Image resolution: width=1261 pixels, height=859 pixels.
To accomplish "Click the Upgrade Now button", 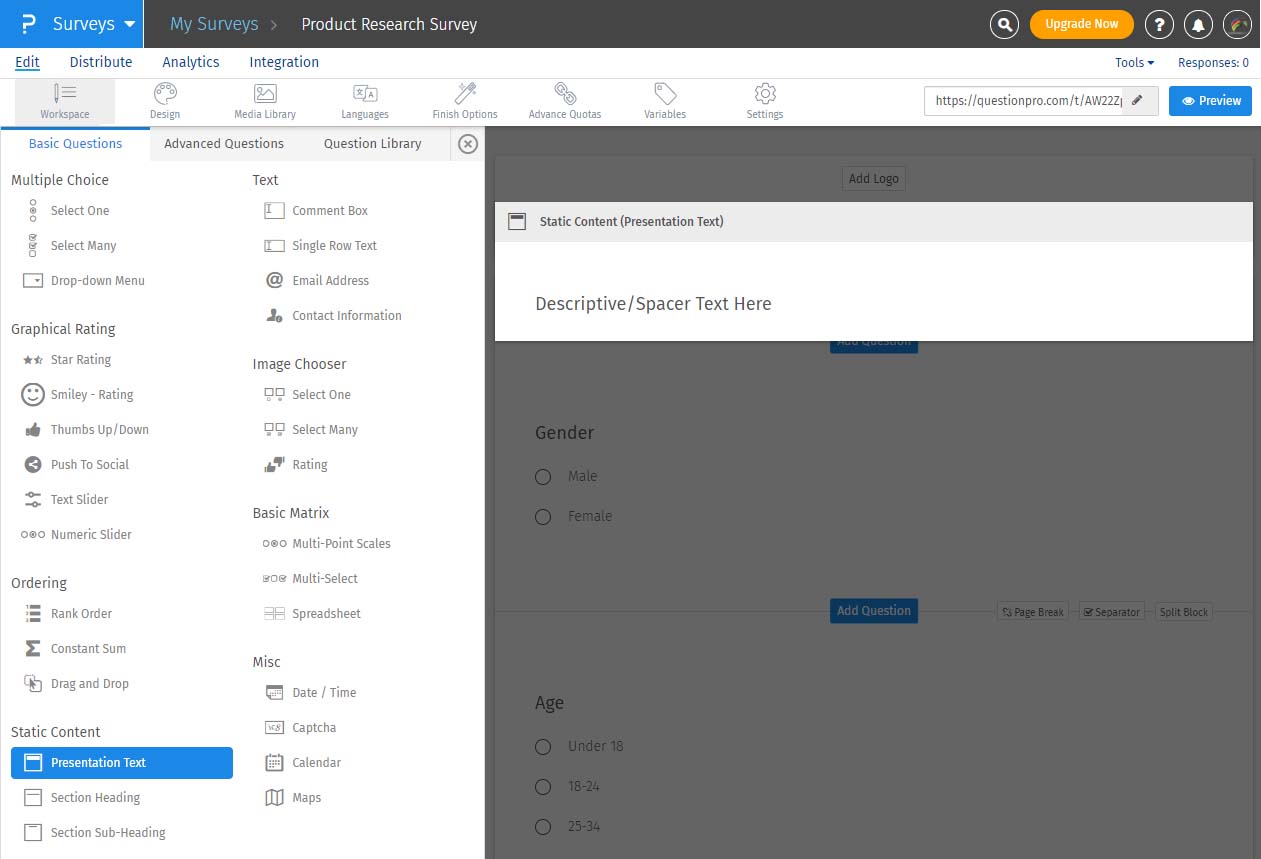I will coord(1081,24).
